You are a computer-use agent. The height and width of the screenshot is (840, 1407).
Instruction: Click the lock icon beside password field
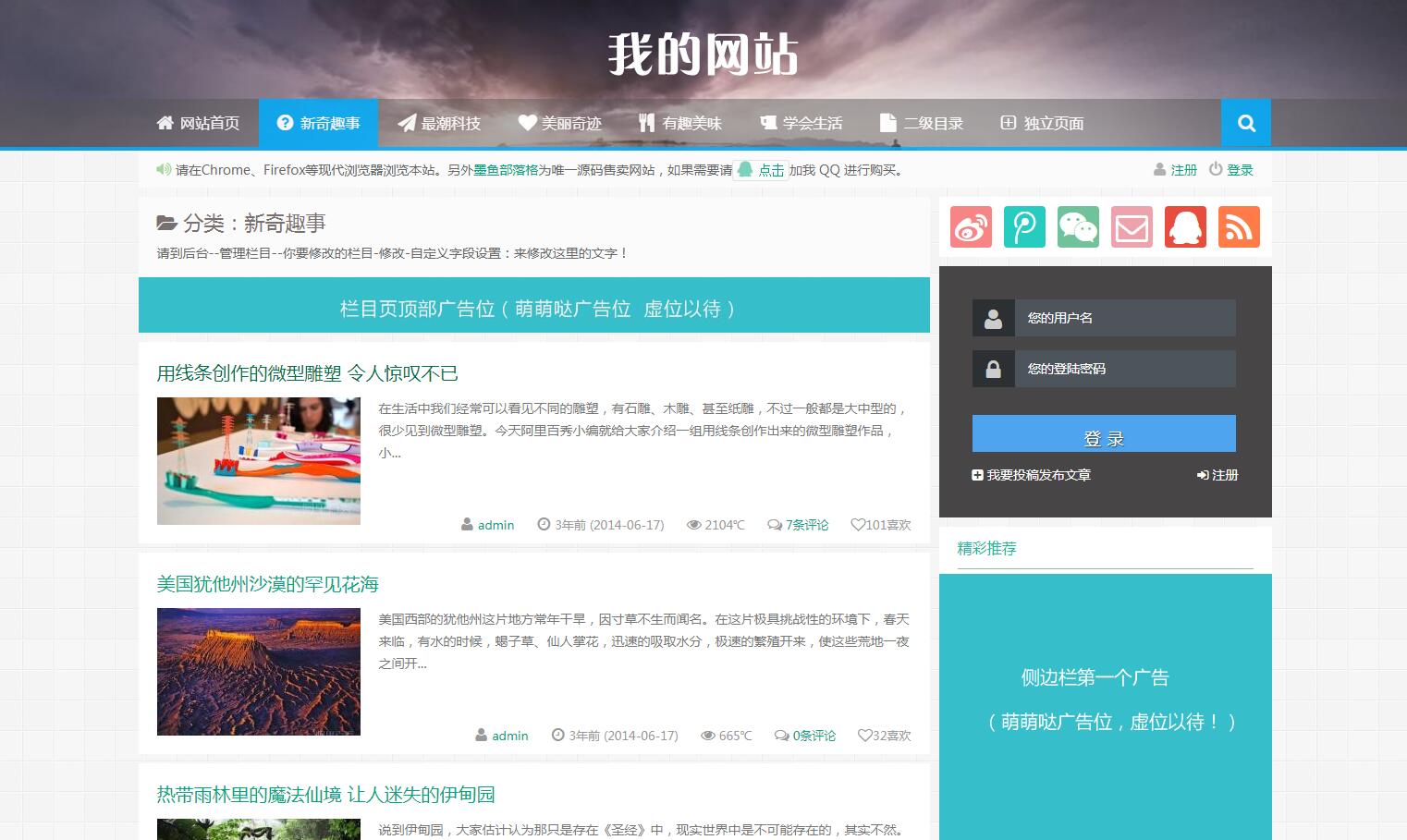(x=994, y=369)
